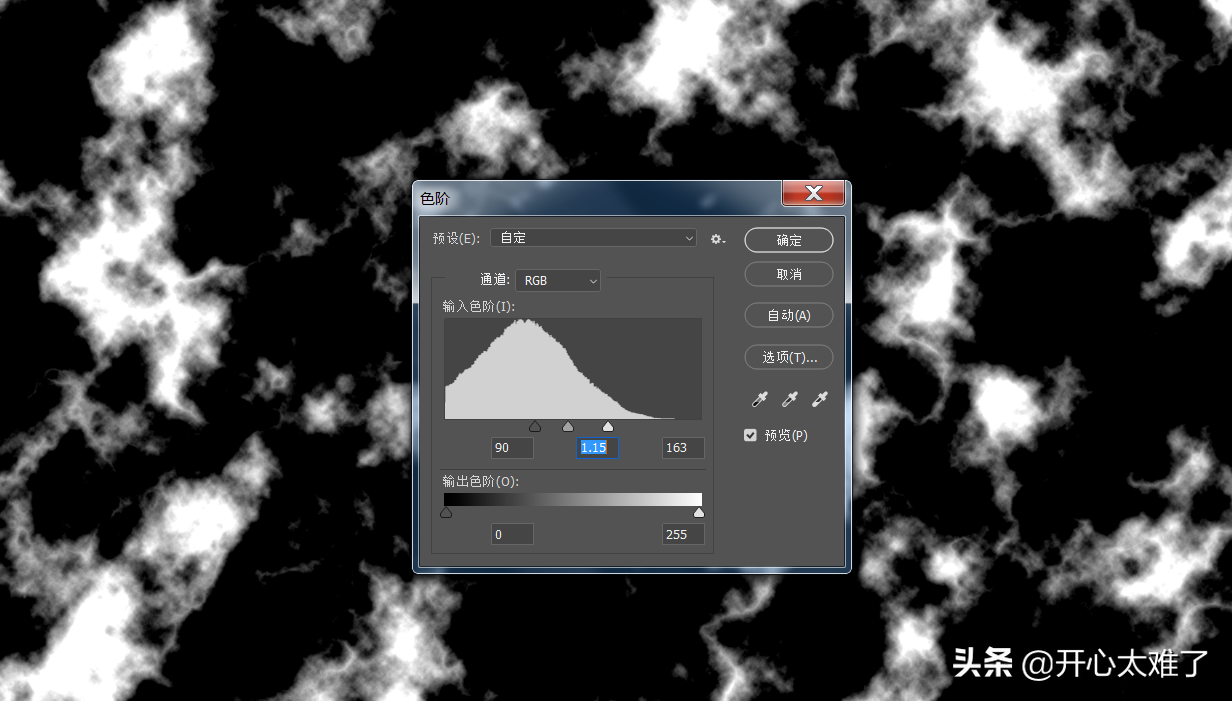Toggle the 预览(P) checkbox
This screenshot has width=1232, height=701.
coord(750,436)
